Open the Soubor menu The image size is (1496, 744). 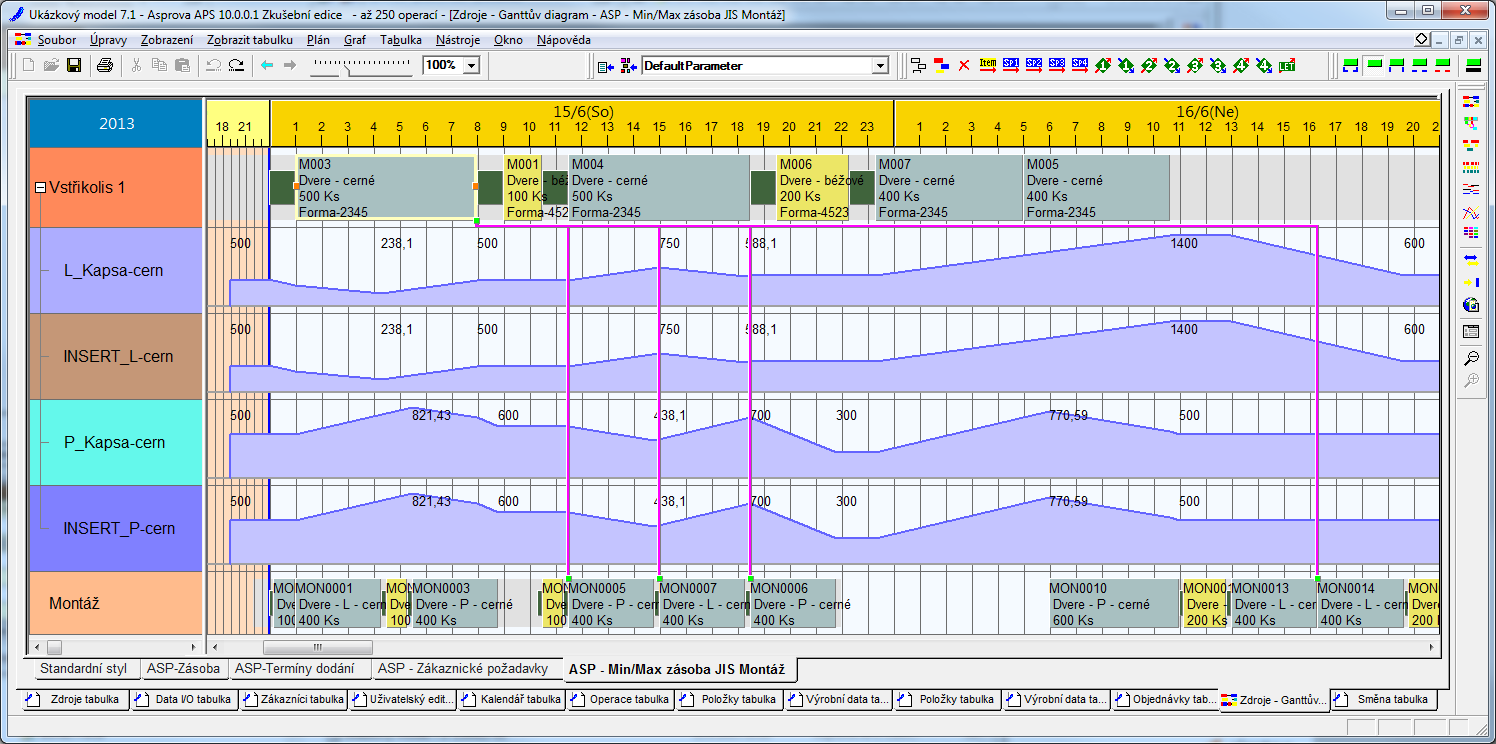pos(57,40)
